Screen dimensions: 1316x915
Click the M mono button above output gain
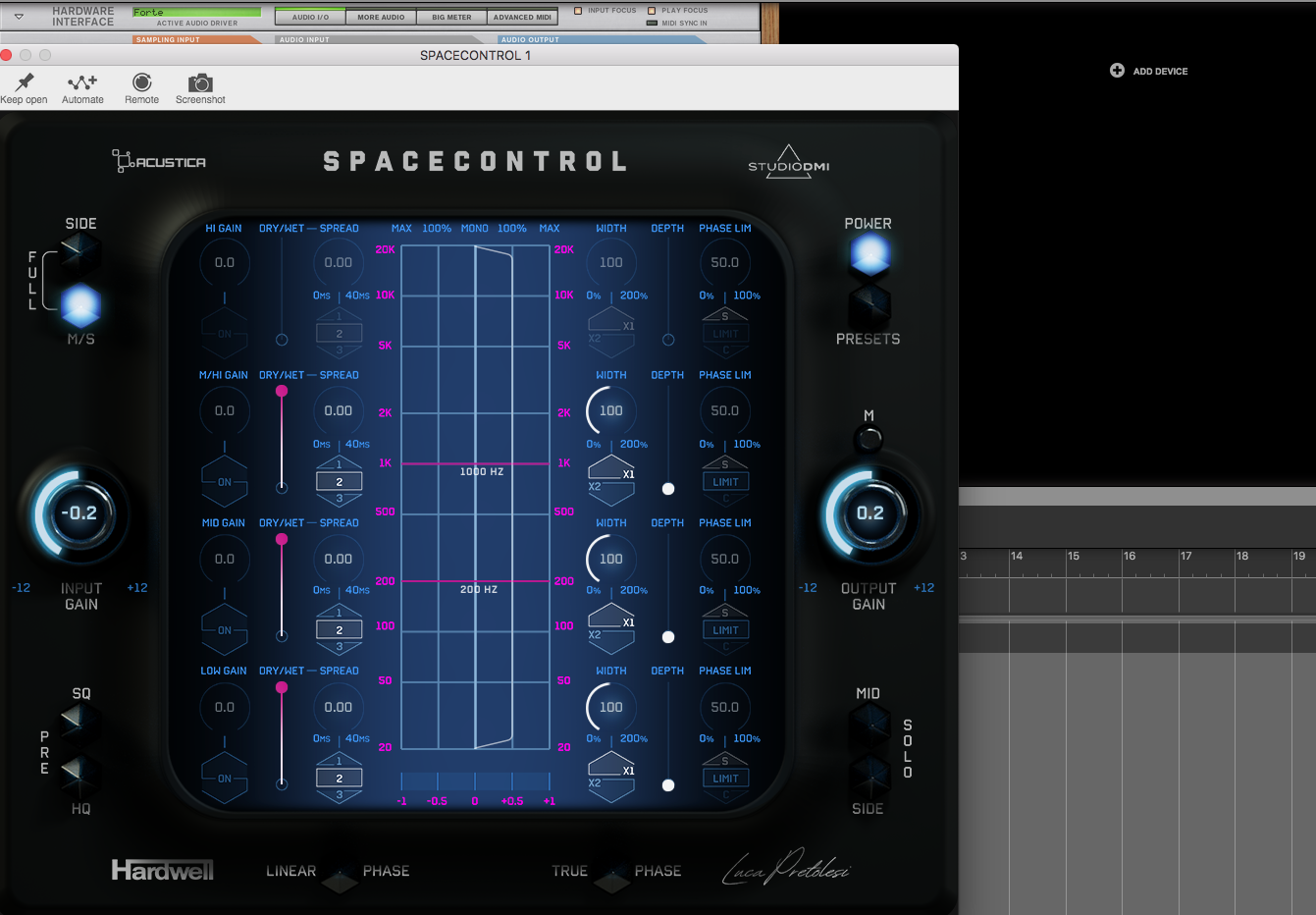(x=869, y=439)
